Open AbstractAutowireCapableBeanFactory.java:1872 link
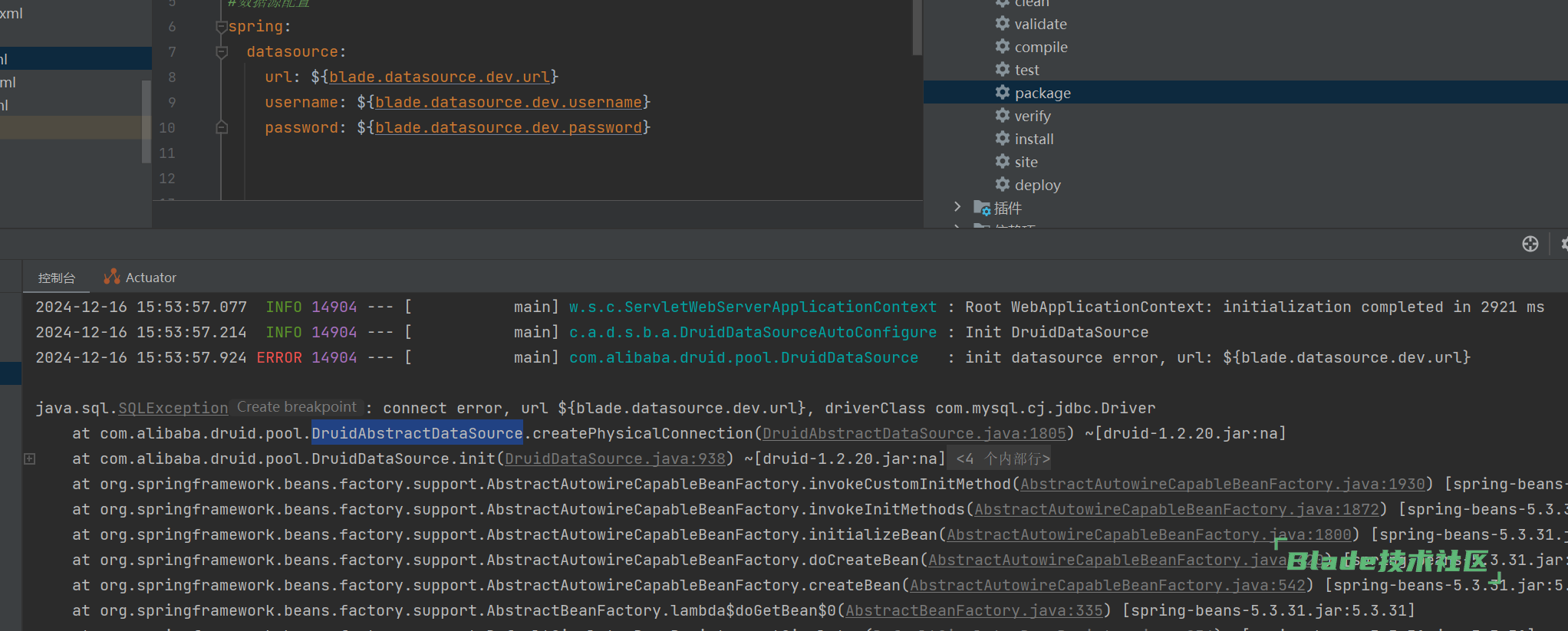This screenshot has width=1568, height=631. pos(1177,509)
